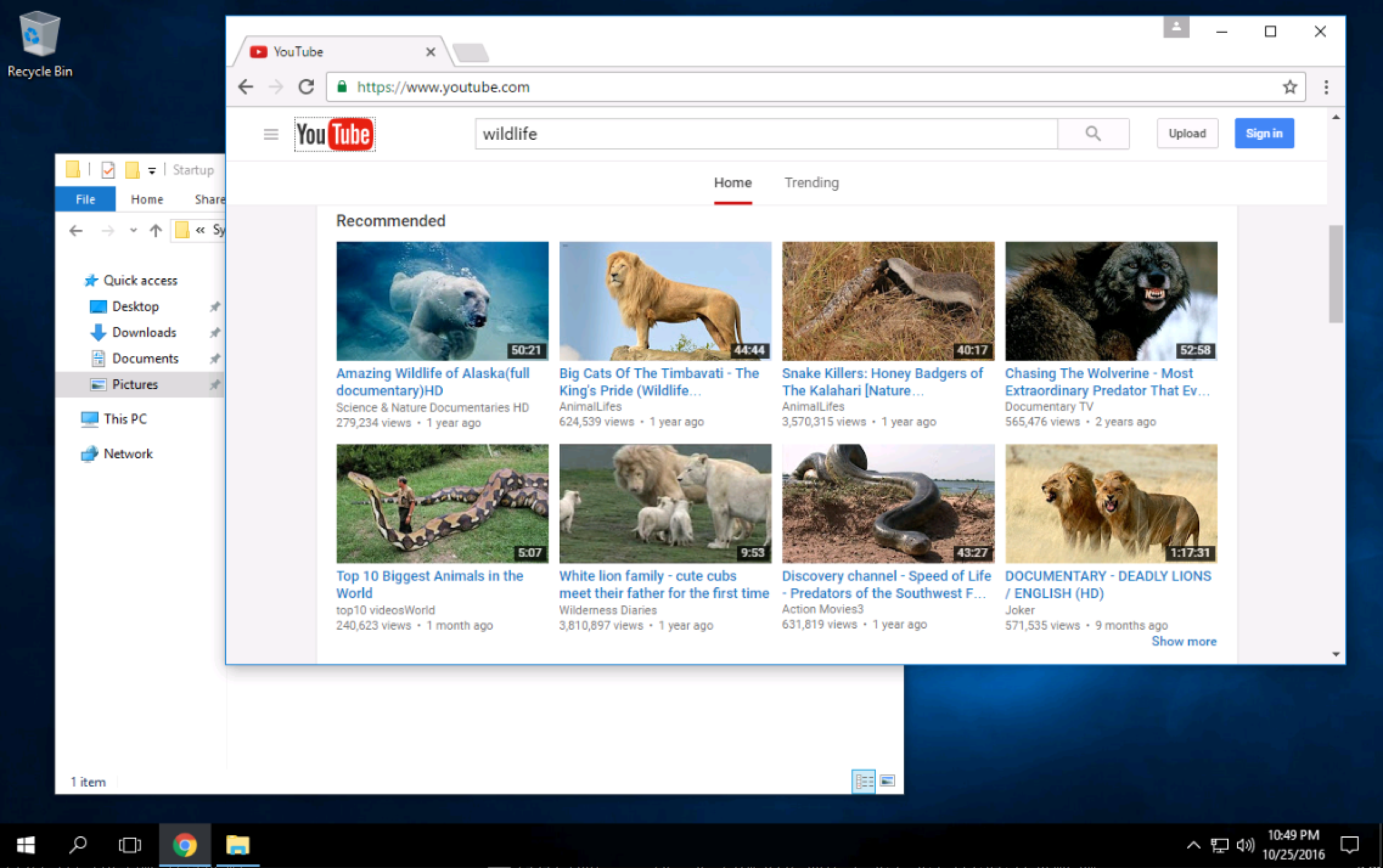Image resolution: width=1383 pixels, height=868 pixels.
Task: Click the YouTube search magnifier button
Action: click(1093, 134)
